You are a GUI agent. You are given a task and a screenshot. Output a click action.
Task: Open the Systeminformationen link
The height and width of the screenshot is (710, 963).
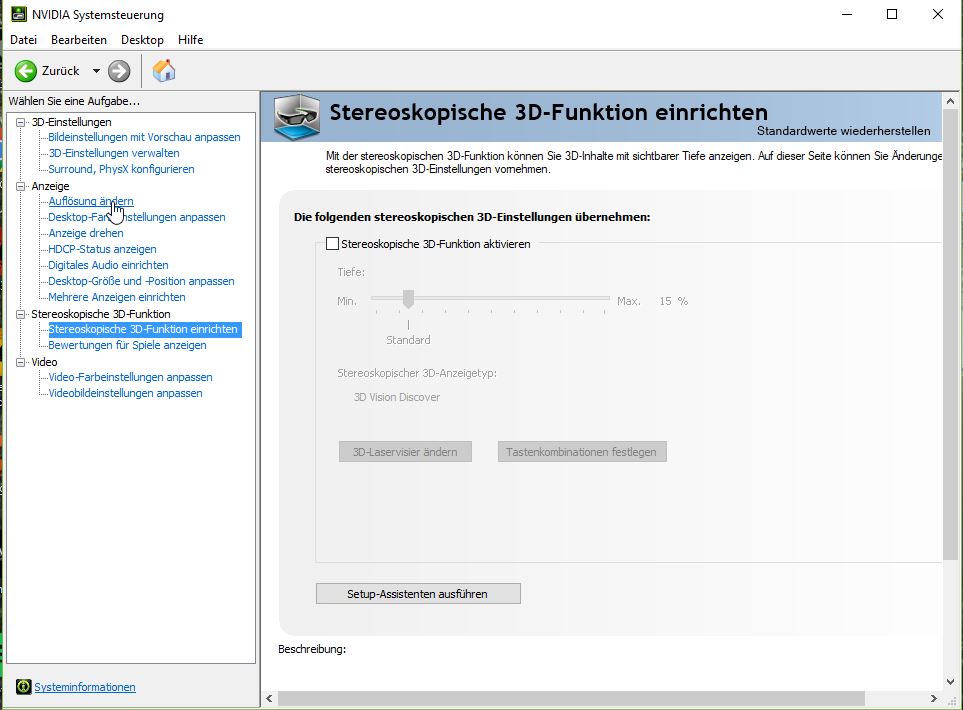[85, 687]
